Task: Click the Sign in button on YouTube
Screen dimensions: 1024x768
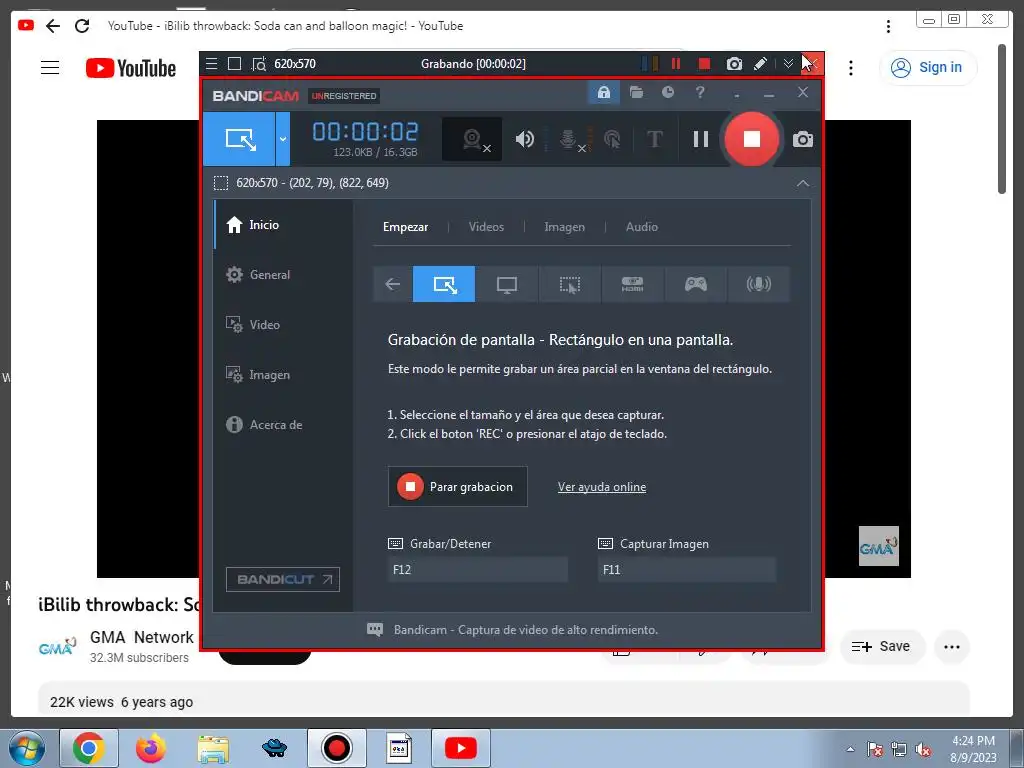Action: click(927, 67)
